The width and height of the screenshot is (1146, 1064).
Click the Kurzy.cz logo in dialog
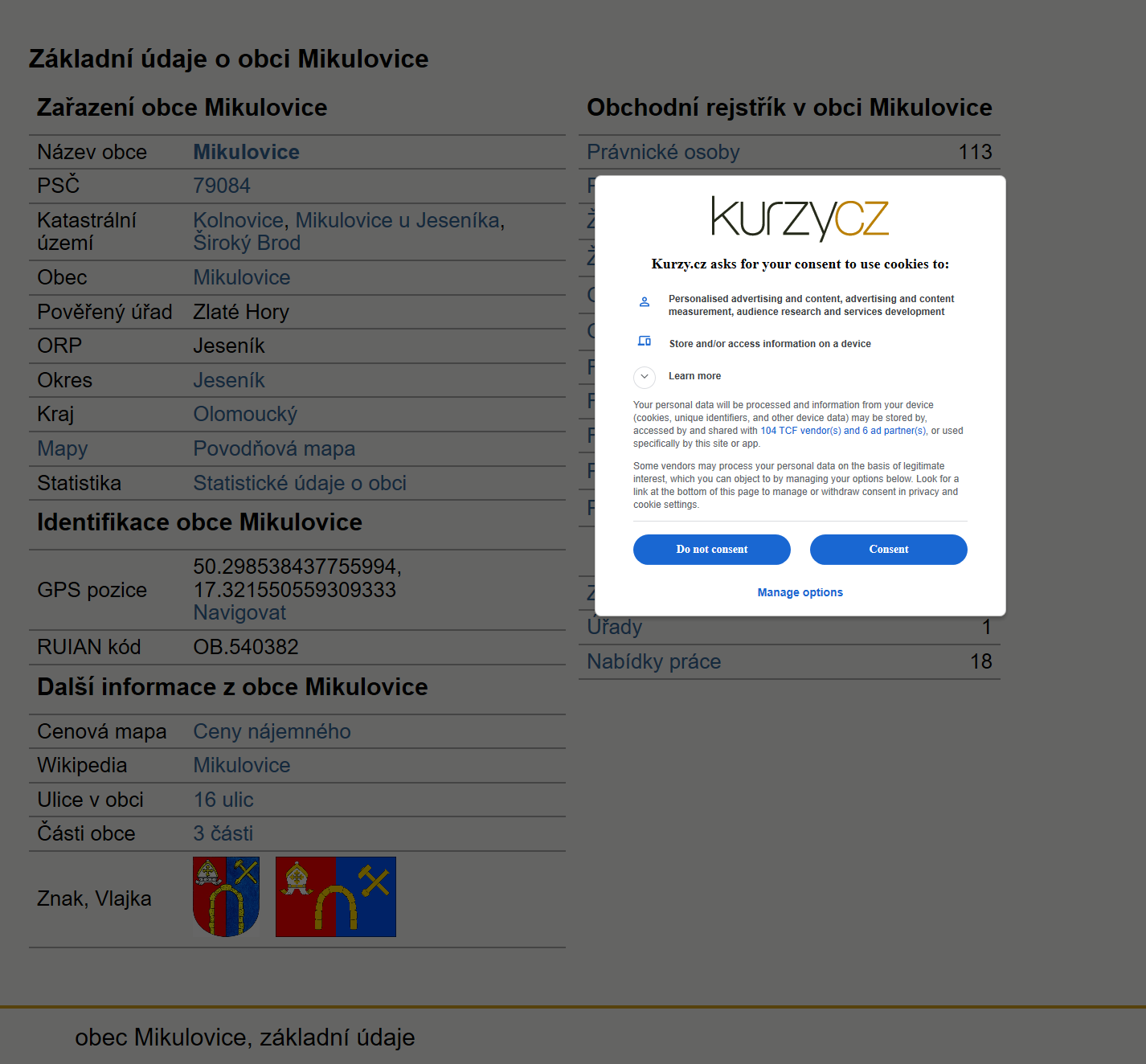(800, 218)
